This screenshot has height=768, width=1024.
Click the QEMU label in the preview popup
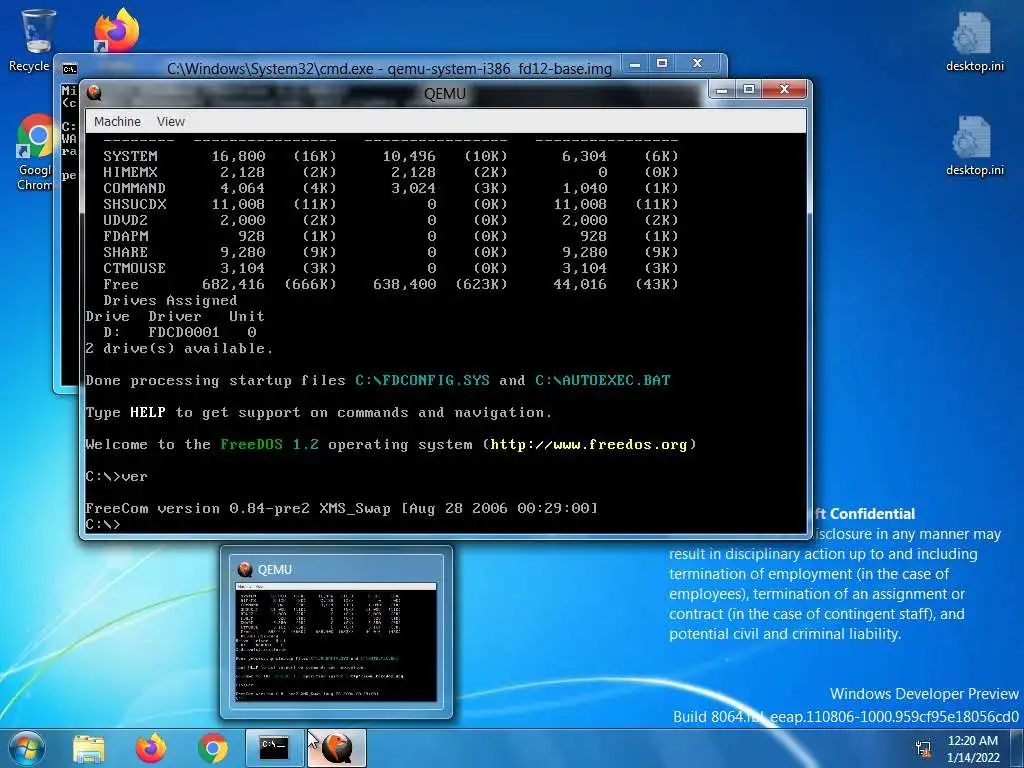[274, 569]
